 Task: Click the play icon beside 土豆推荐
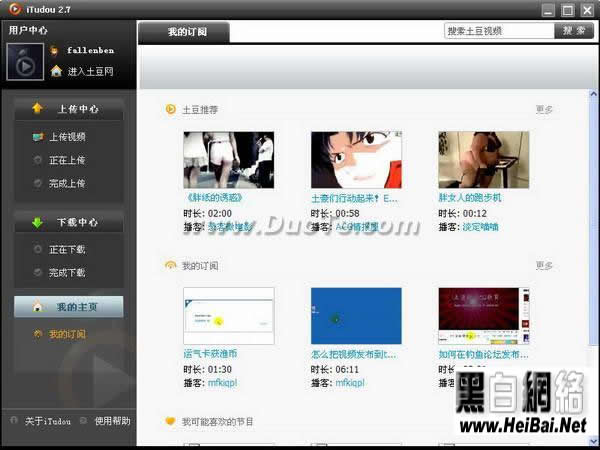click(x=170, y=109)
